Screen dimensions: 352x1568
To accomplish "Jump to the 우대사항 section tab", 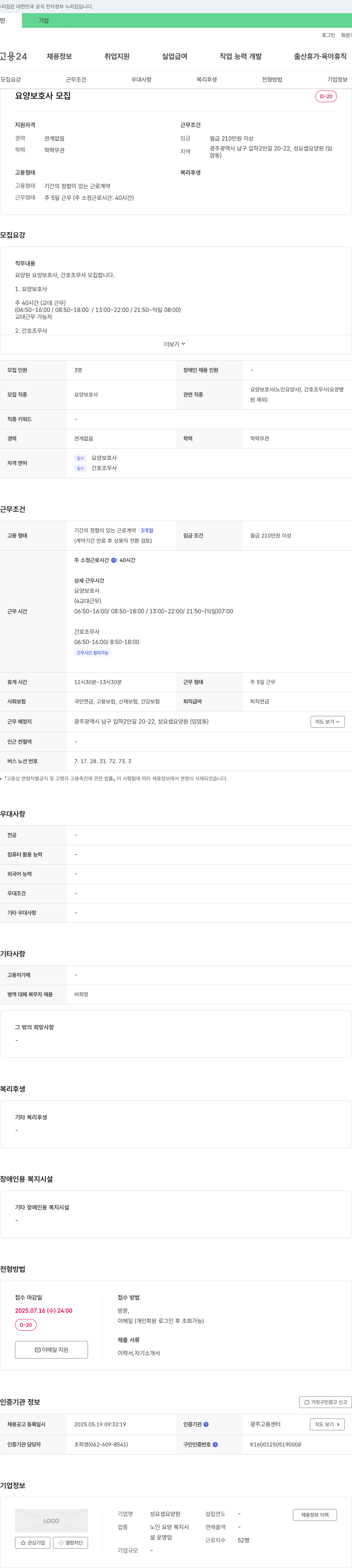I will pos(141,80).
